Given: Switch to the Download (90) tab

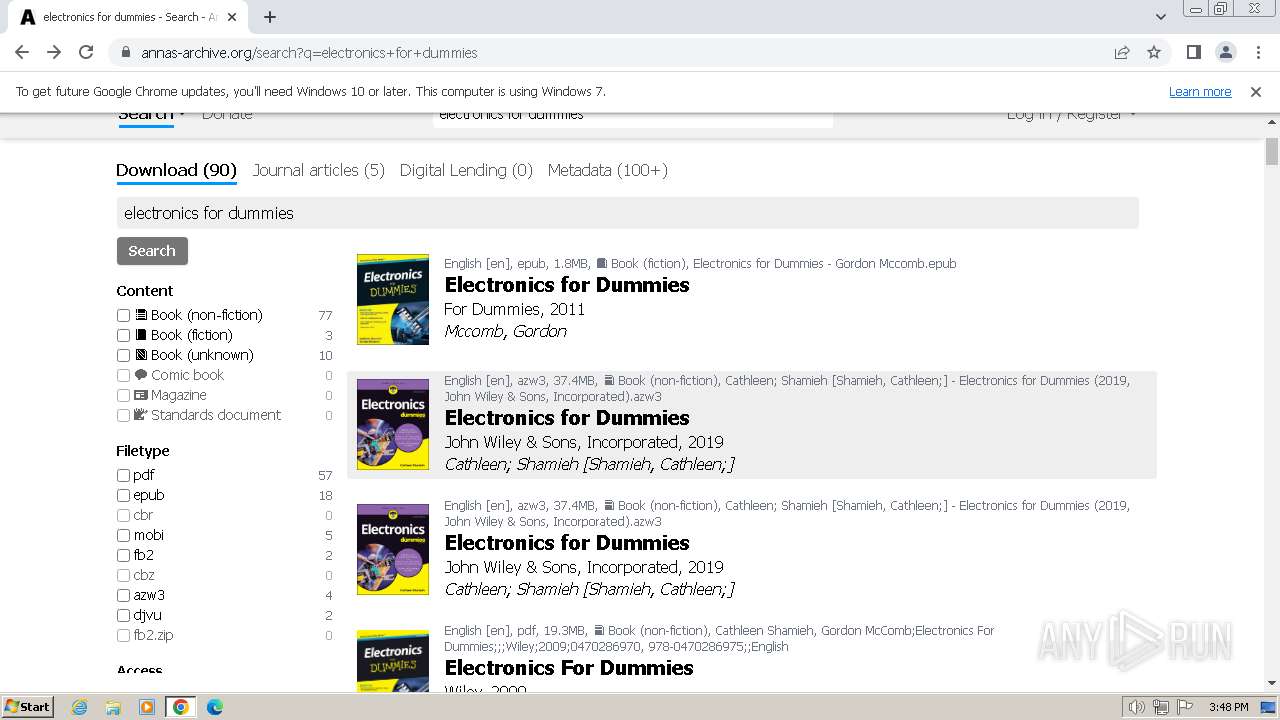Looking at the screenshot, I should coord(176,170).
